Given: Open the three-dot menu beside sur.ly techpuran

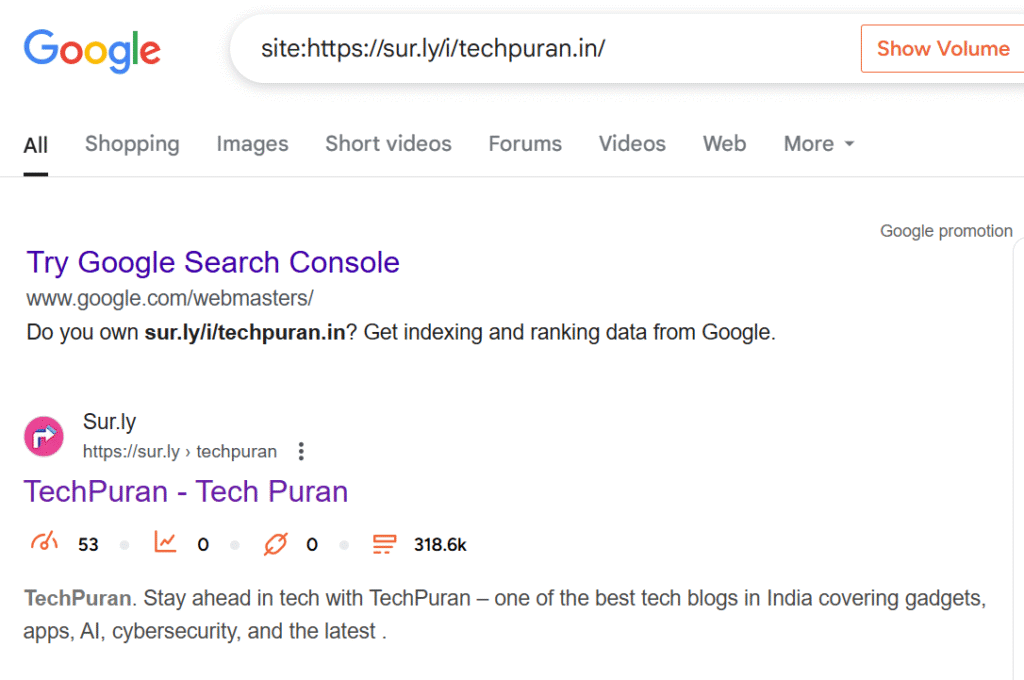Looking at the screenshot, I should click(x=301, y=451).
